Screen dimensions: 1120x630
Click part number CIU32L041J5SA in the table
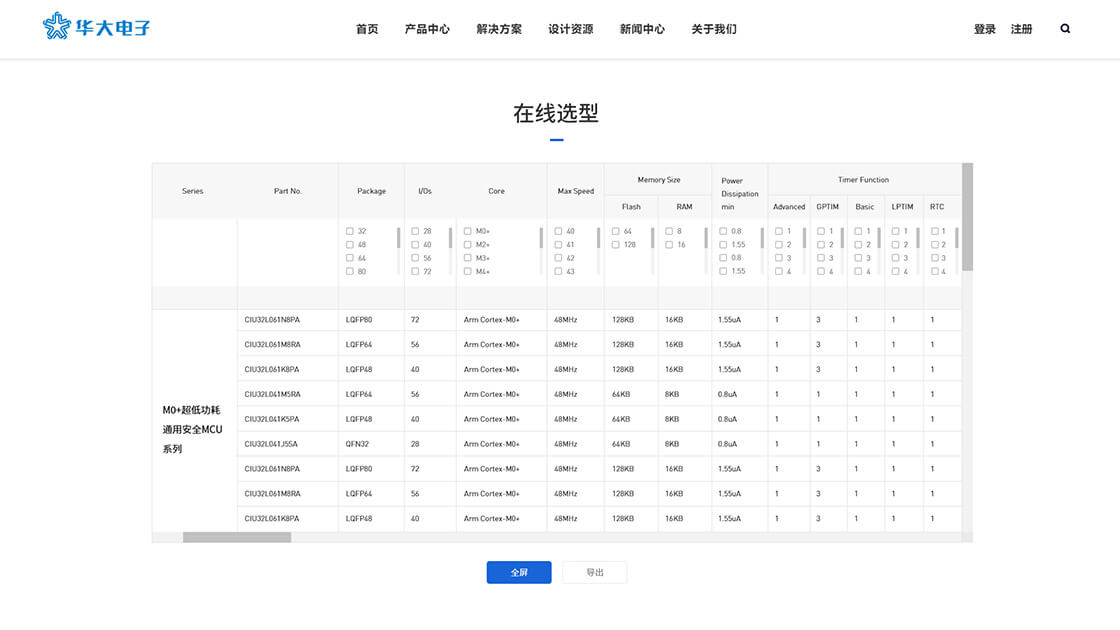tap(271, 444)
